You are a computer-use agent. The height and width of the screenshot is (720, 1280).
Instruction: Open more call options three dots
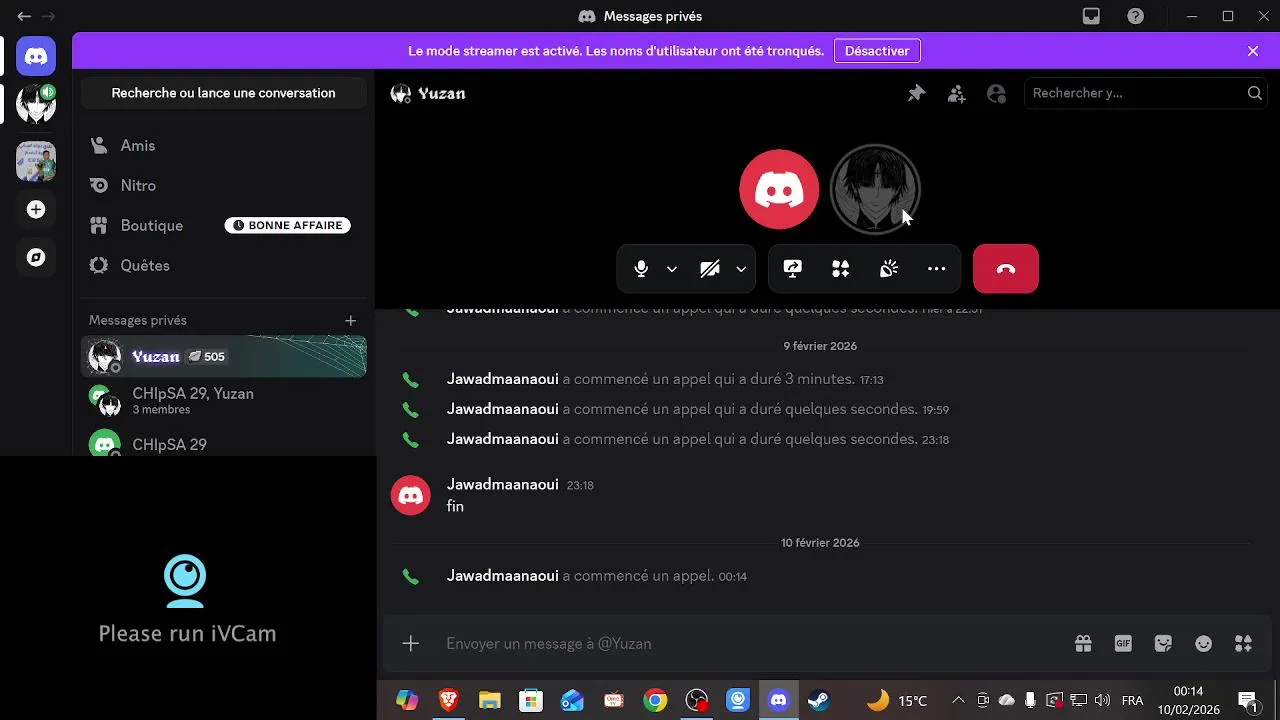click(937, 269)
